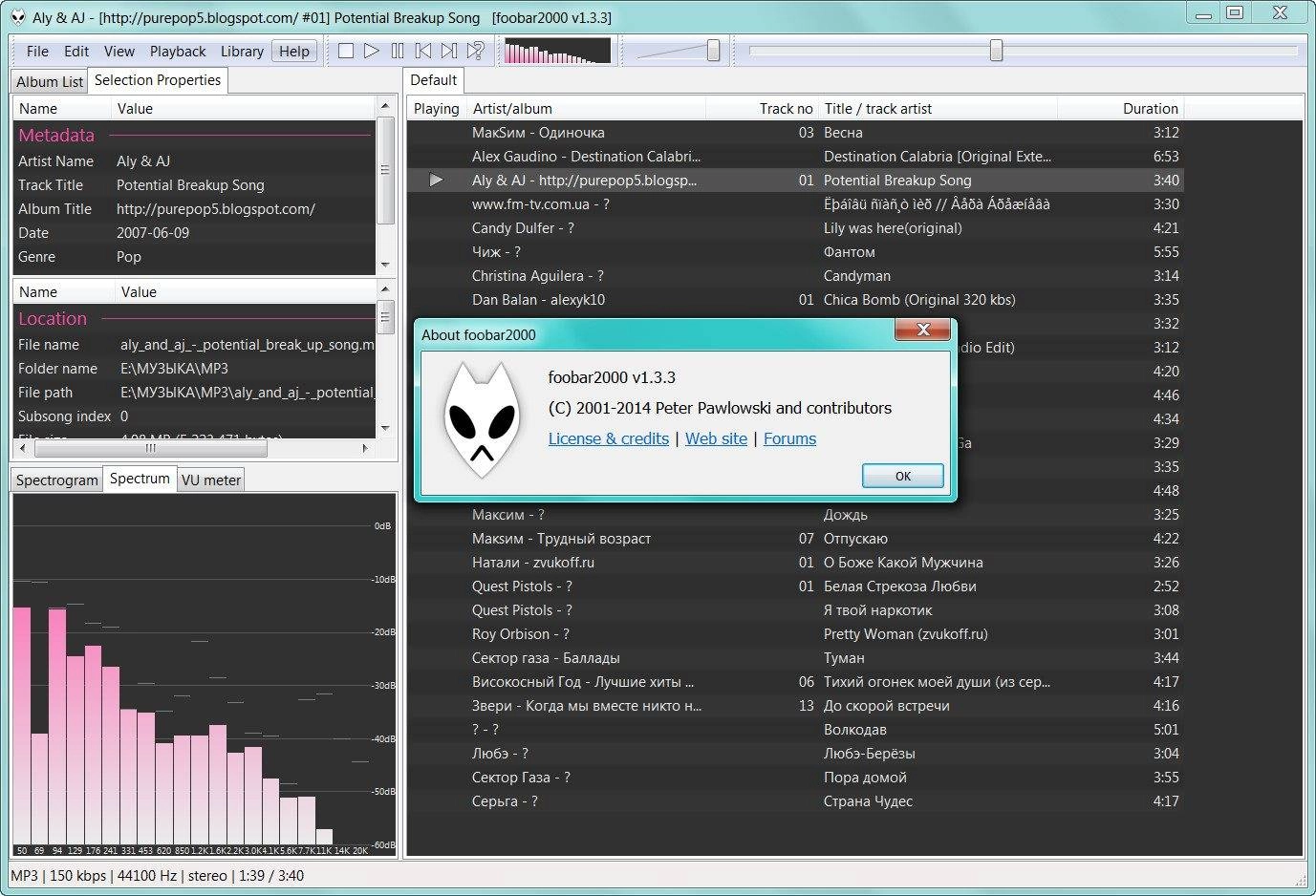Screen dimensions: 1316x896
Task: Sort playlist by Duration column
Action: (x=1120, y=109)
